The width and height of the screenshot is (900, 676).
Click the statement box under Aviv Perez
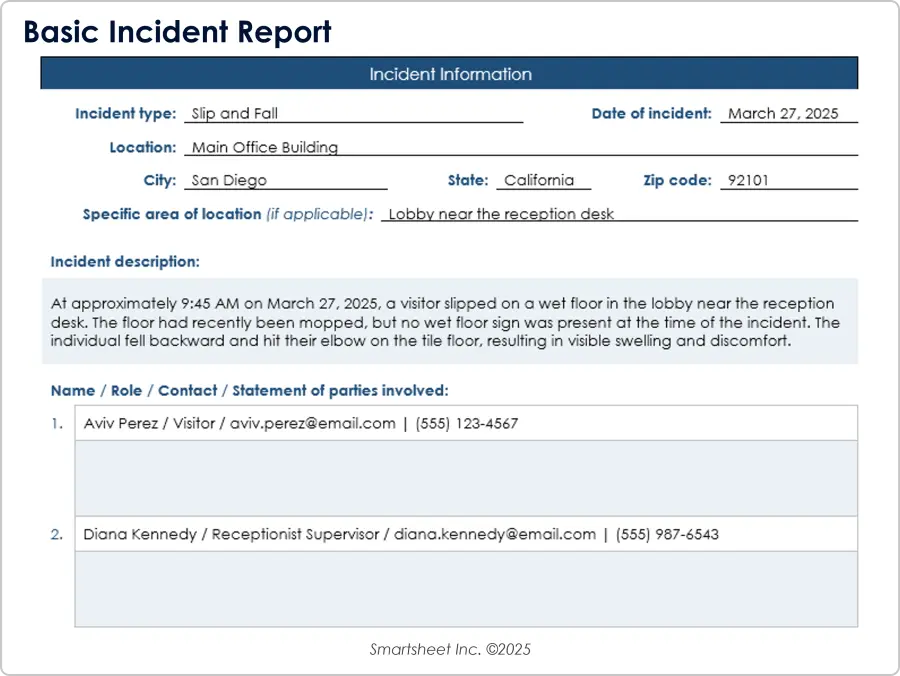[465, 478]
